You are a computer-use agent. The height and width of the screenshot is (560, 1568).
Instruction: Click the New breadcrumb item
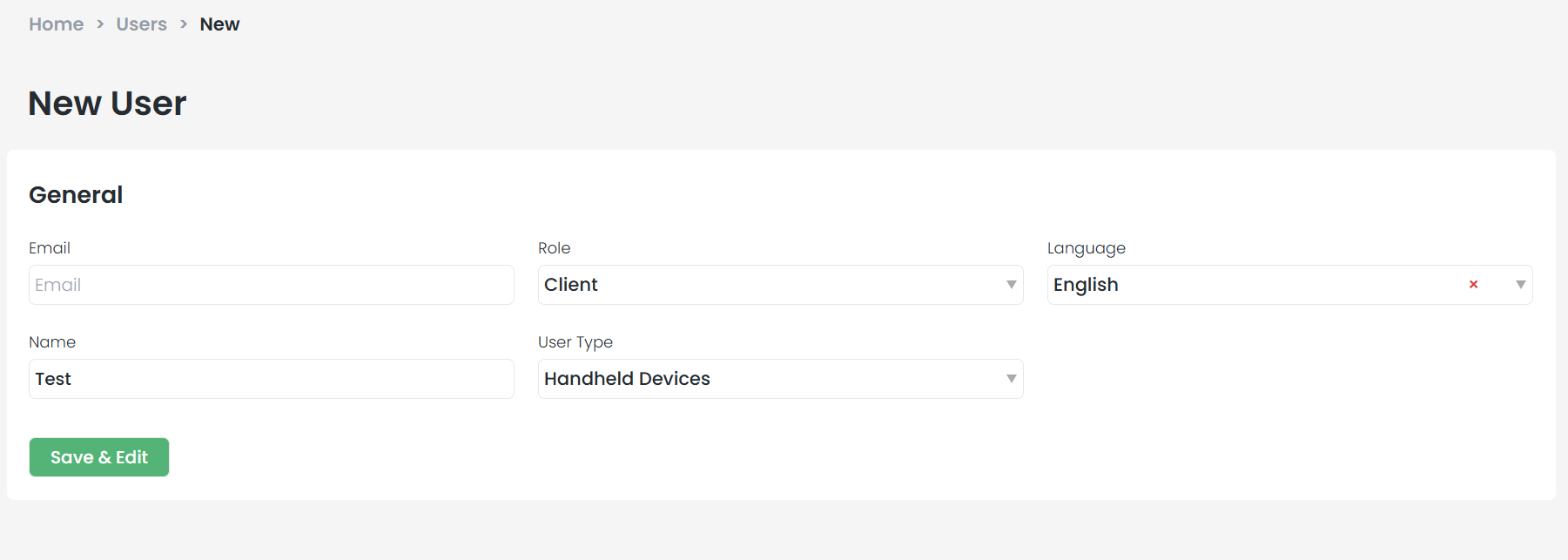click(219, 24)
